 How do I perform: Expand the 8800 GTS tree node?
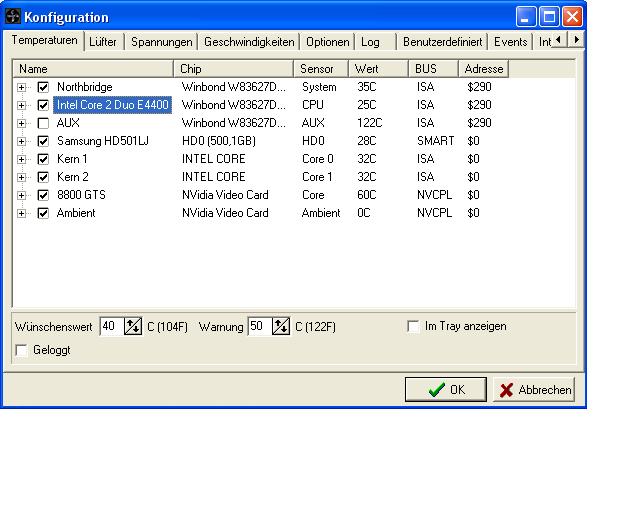[21, 195]
